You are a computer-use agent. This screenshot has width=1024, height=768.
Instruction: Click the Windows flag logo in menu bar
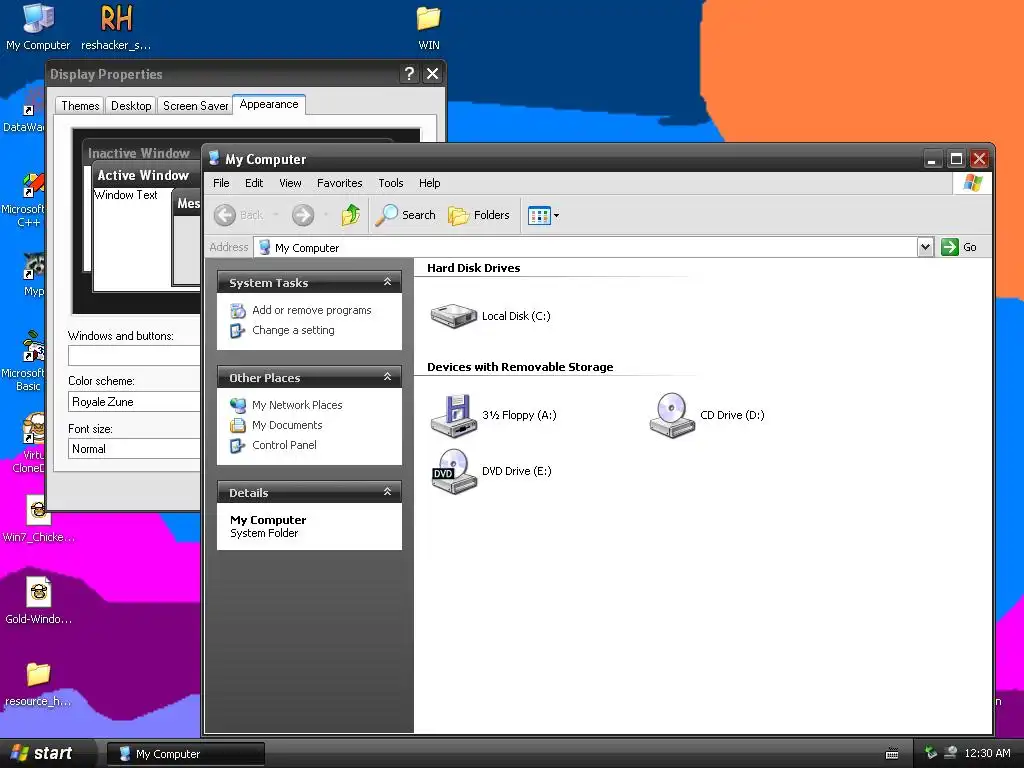972,183
